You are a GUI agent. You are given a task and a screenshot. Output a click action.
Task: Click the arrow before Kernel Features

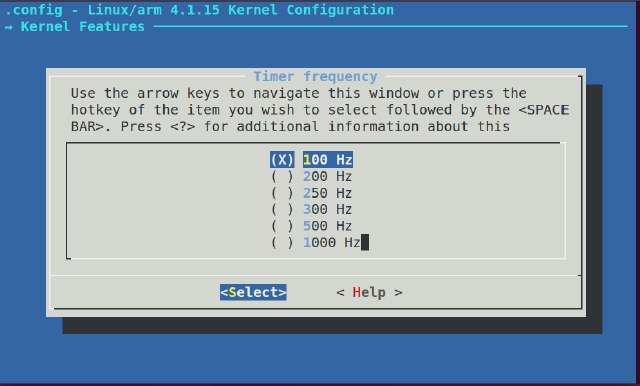(x=9, y=27)
